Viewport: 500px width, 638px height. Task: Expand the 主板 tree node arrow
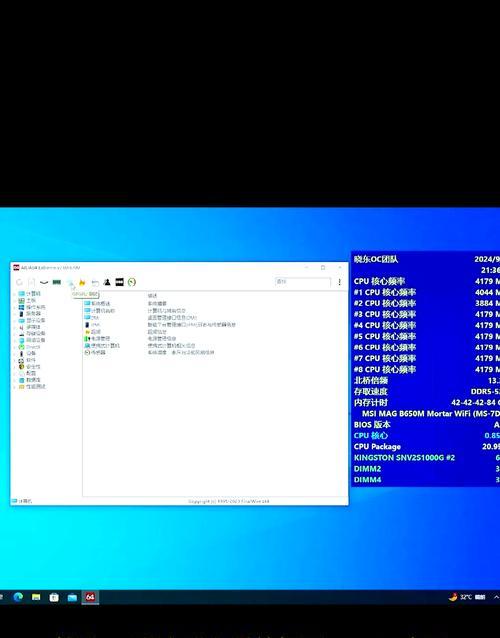pos(15,300)
